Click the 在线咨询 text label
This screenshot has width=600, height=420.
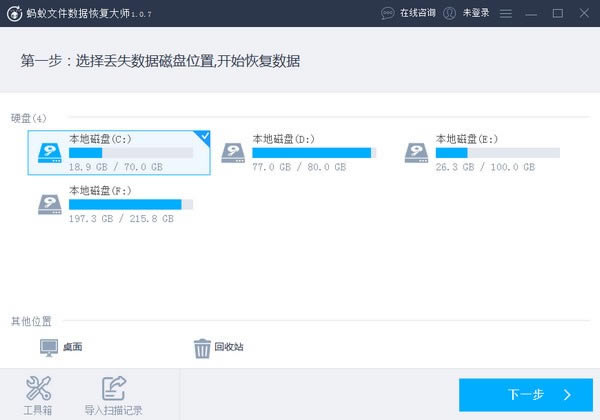tap(417, 13)
